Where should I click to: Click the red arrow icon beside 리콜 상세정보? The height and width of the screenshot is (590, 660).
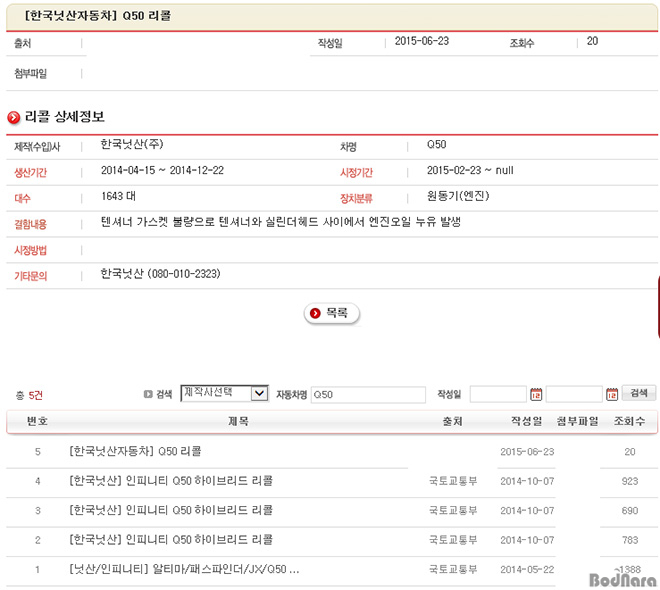click(13, 117)
